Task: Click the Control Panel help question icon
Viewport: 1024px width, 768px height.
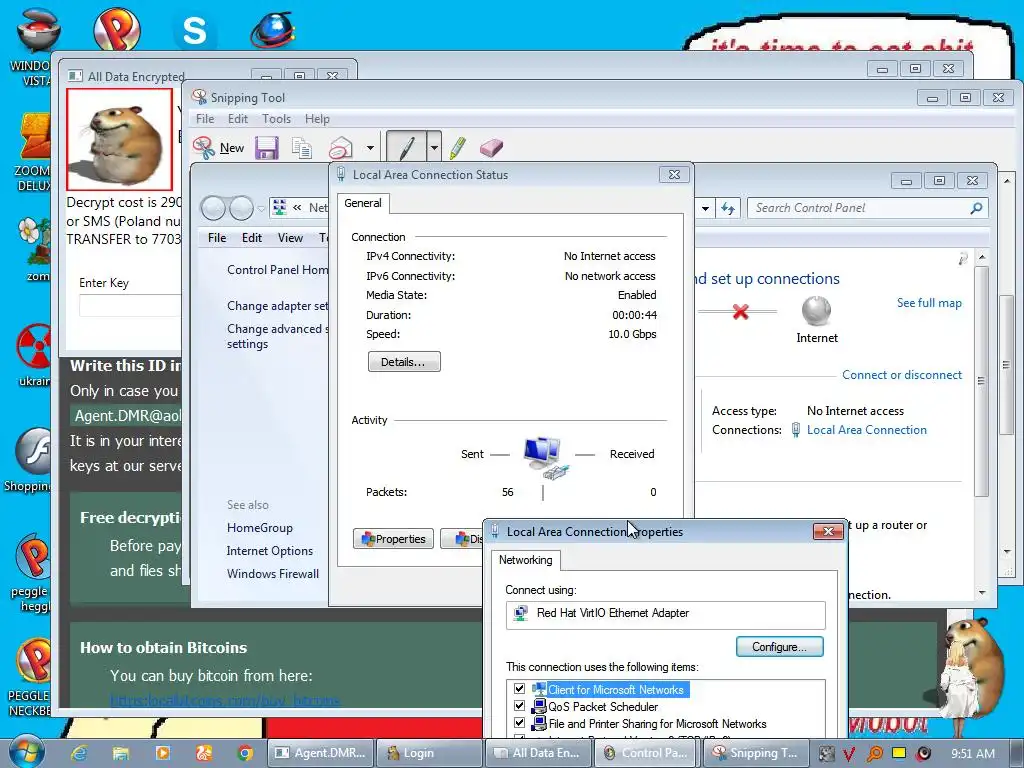Action: coord(963,259)
